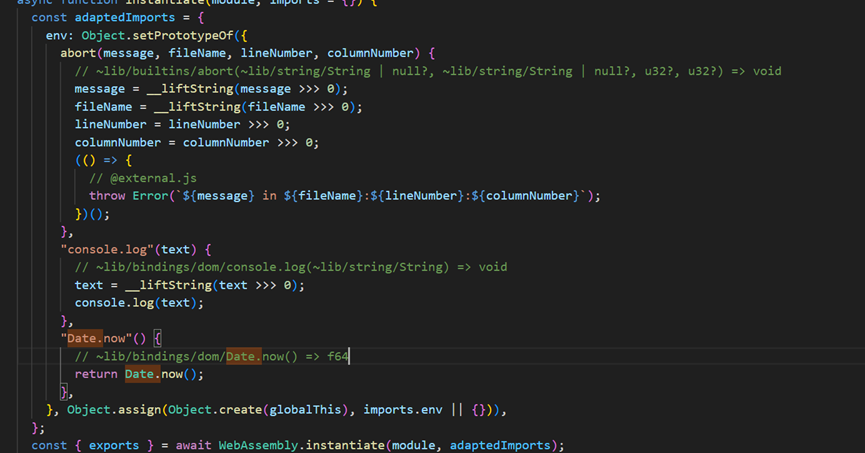865x453 pixels.
Task: Place cursor on the console.log(text); statement
Action: click(139, 303)
